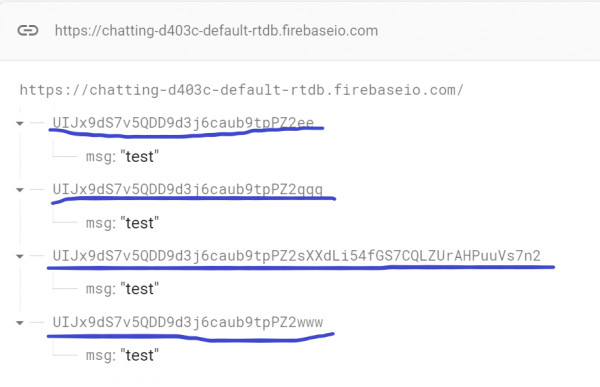This screenshot has height=387, width=600.
Task: Click the msg key under the PZ2qqq node
Action: click(101, 223)
